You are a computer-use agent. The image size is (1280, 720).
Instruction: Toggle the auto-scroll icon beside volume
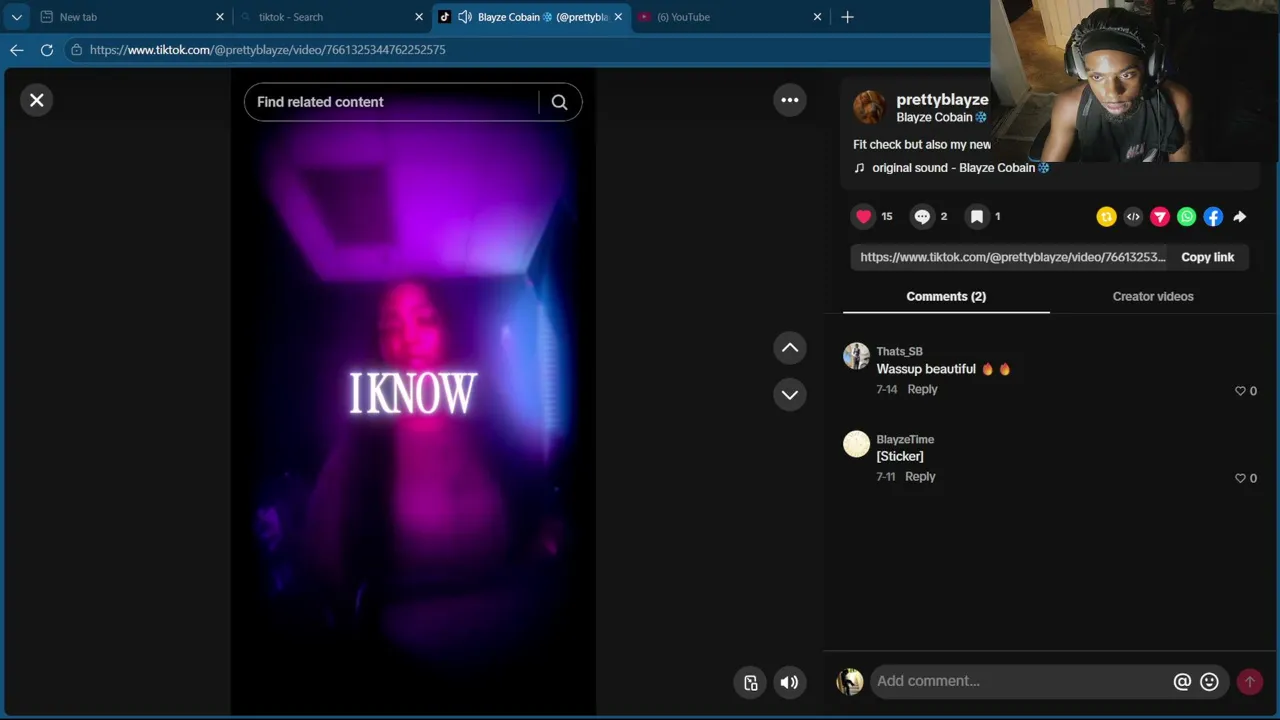[751, 683]
